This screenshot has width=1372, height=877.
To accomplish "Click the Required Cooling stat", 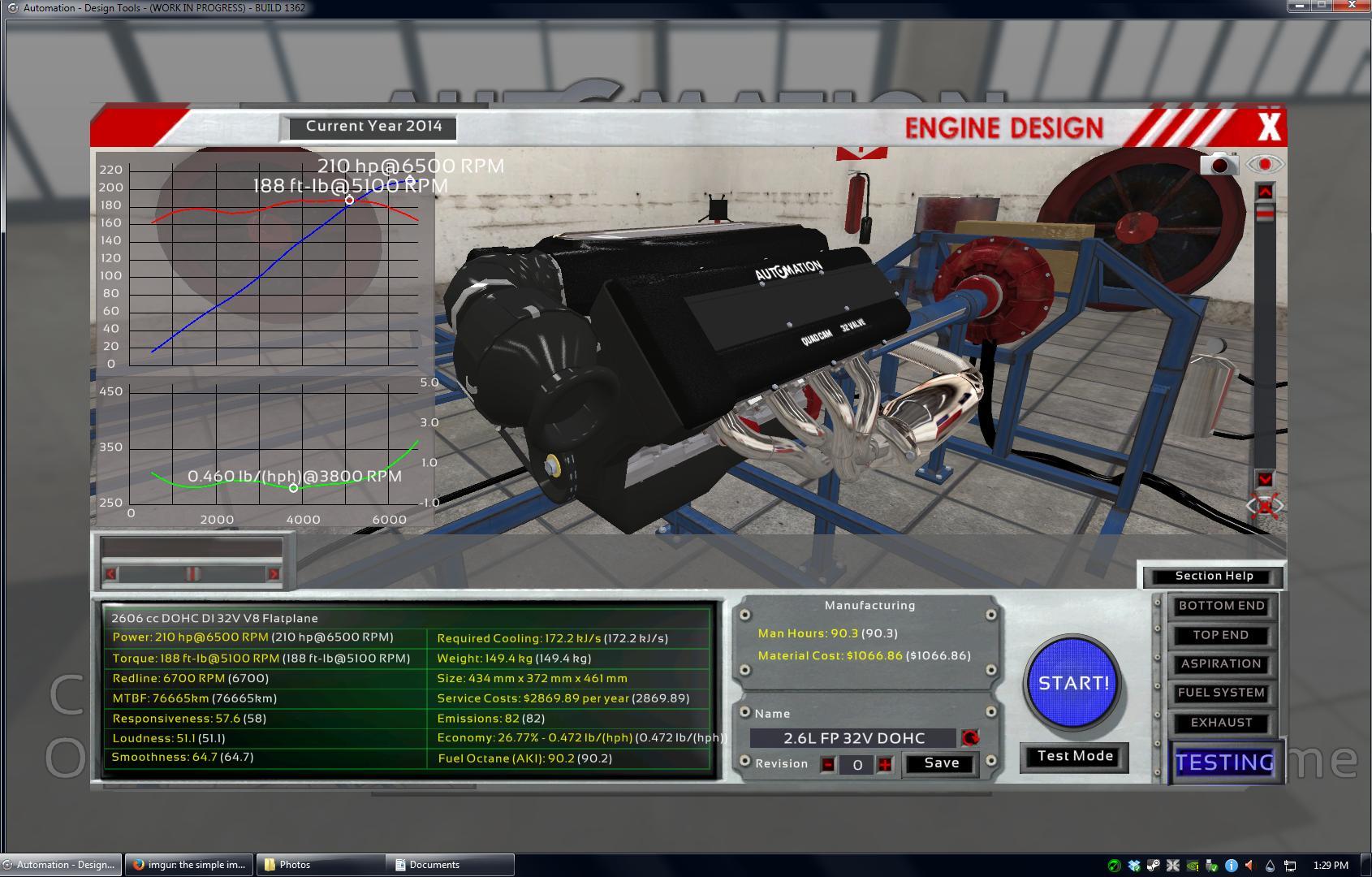I will coord(552,638).
